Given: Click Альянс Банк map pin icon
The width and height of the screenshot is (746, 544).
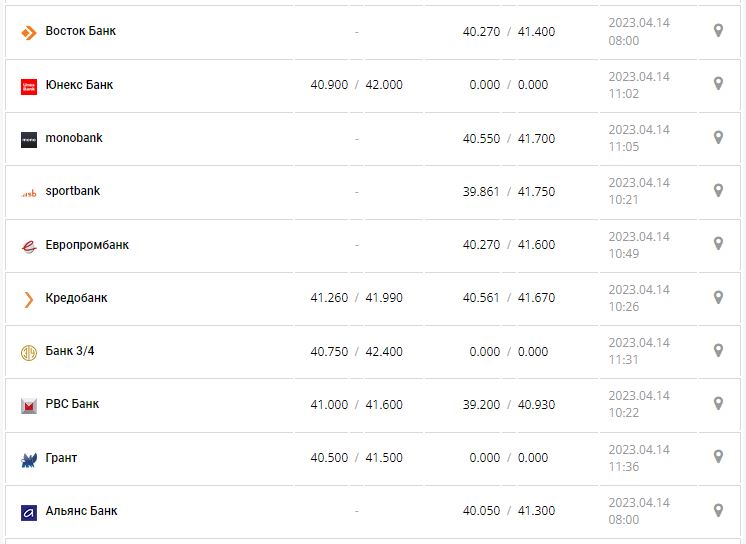Looking at the screenshot, I should click(x=718, y=510).
